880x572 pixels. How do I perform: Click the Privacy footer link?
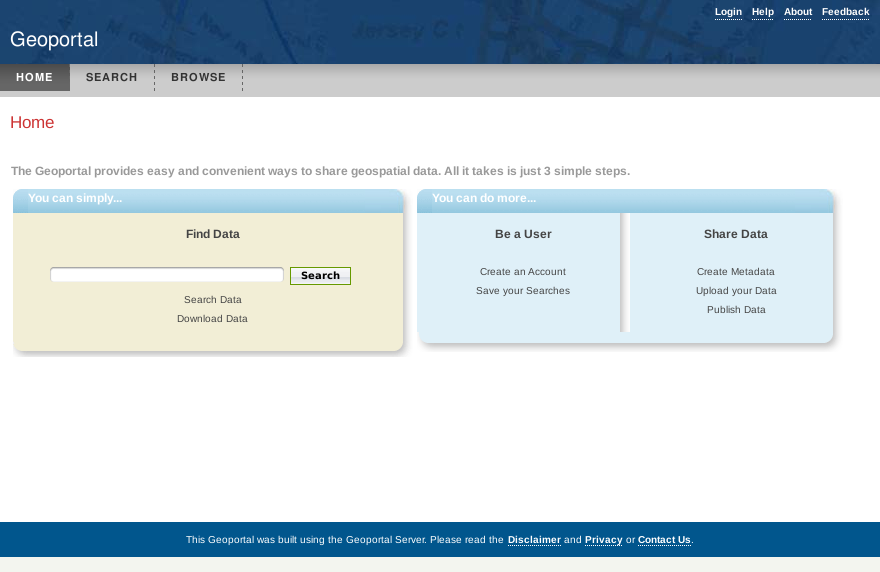pyautogui.click(x=603, y=540)
